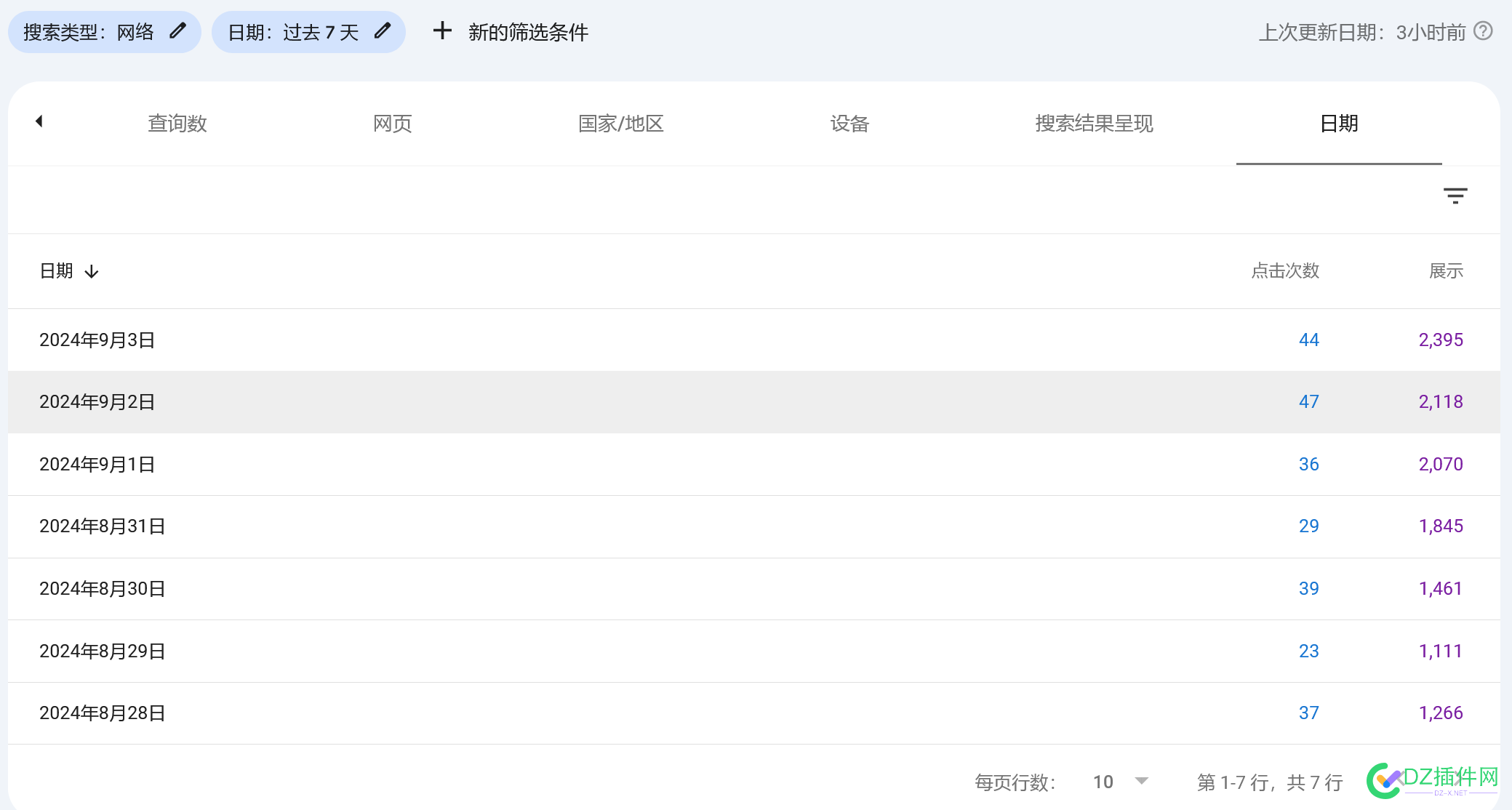
Task: Click 新的筛选条件 to add a filter
Action: pos(529,32)
